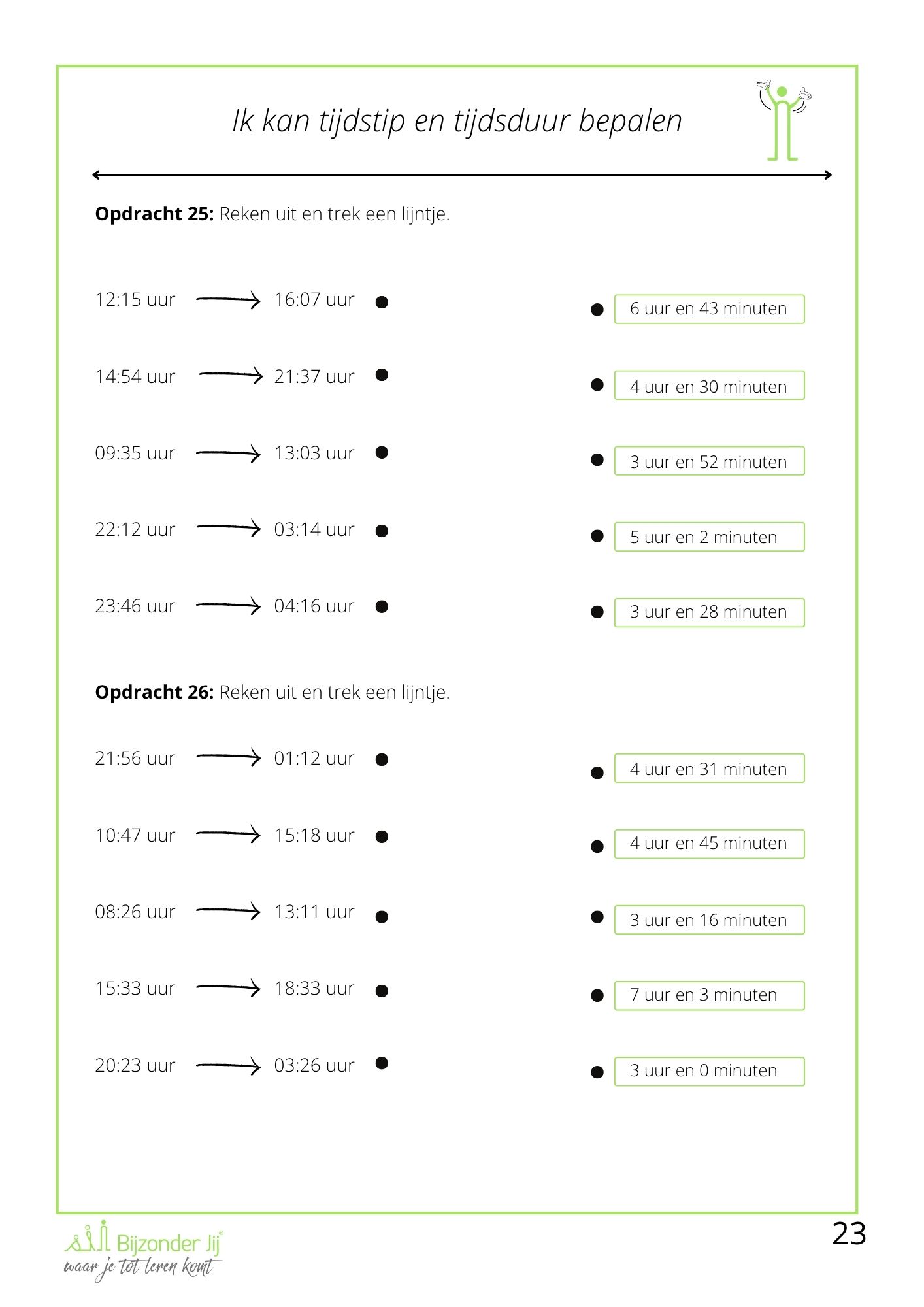Click the arrow after 14:54 uur
Image resolution: width=924 pixels, height=1307 pixels.
pos(230,375)
